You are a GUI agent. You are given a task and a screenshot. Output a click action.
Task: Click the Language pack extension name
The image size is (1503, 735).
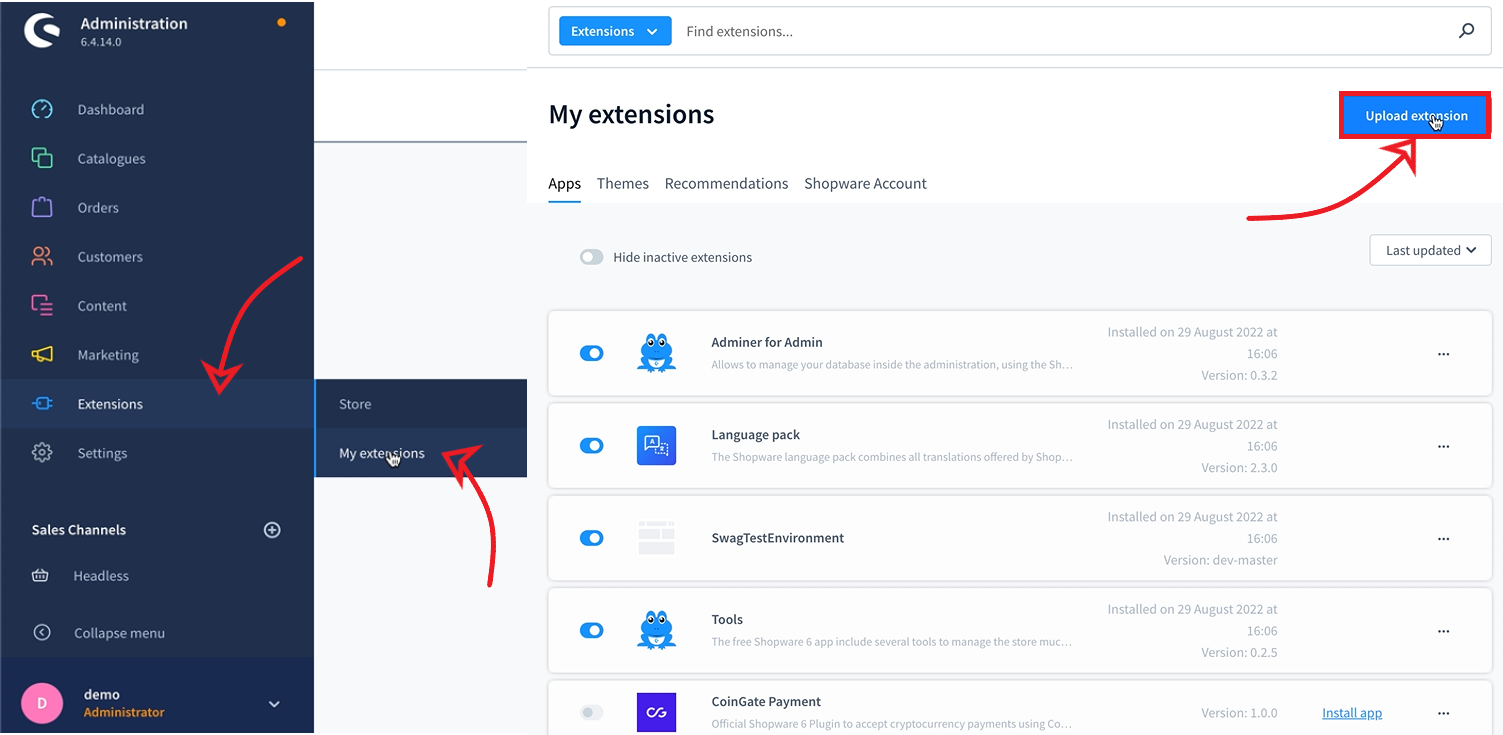756,435
